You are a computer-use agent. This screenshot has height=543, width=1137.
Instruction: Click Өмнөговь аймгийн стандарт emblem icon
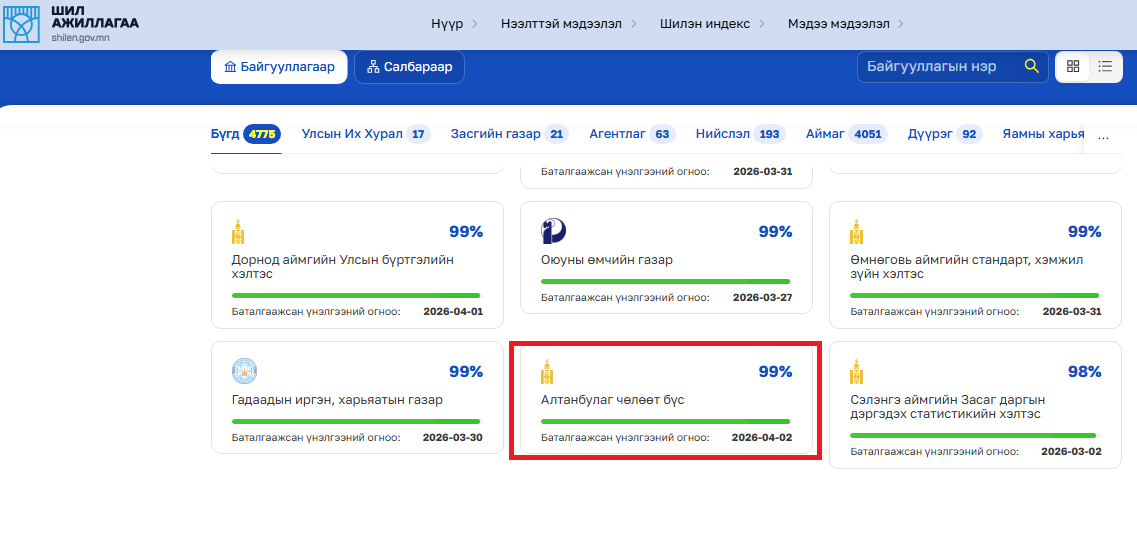(856, 232)
